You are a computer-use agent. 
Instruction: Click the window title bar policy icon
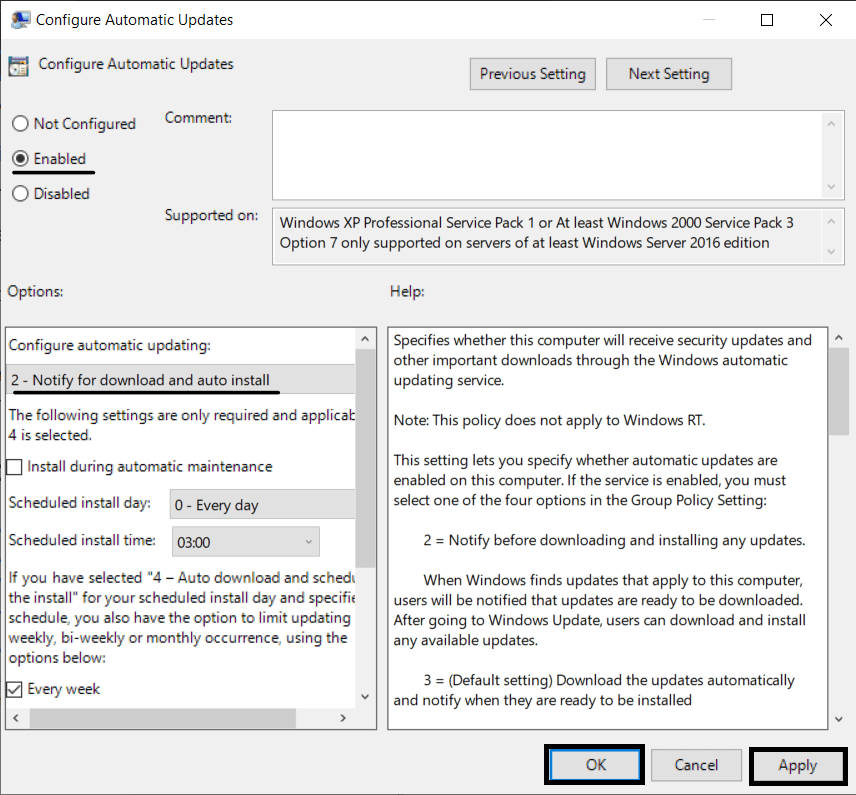tap(20, 20)
